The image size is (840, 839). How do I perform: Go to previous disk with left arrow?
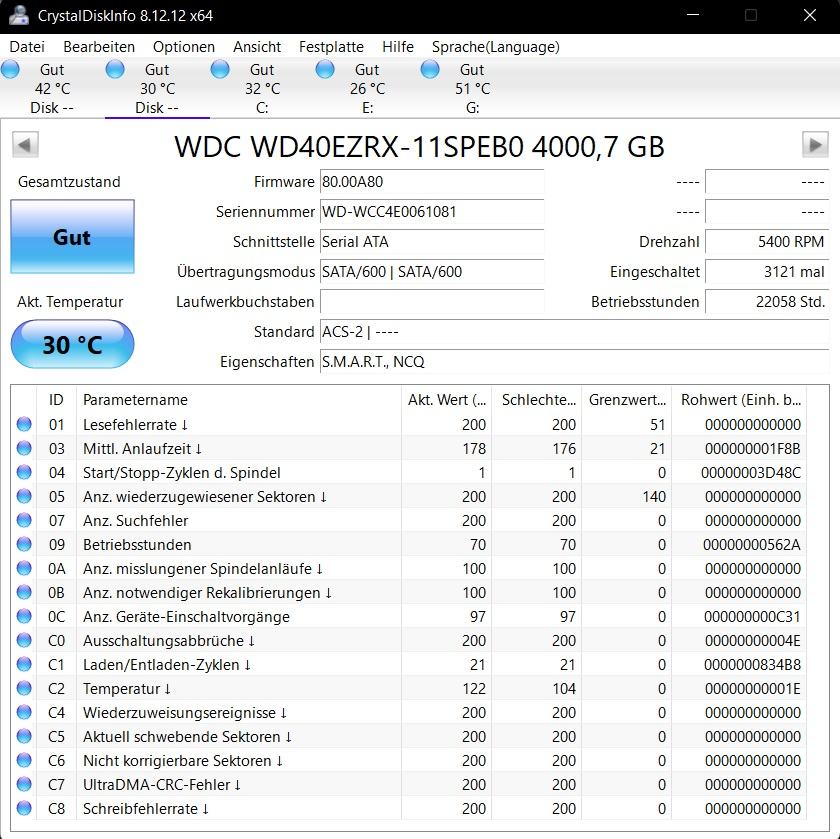tap(25, 145)
